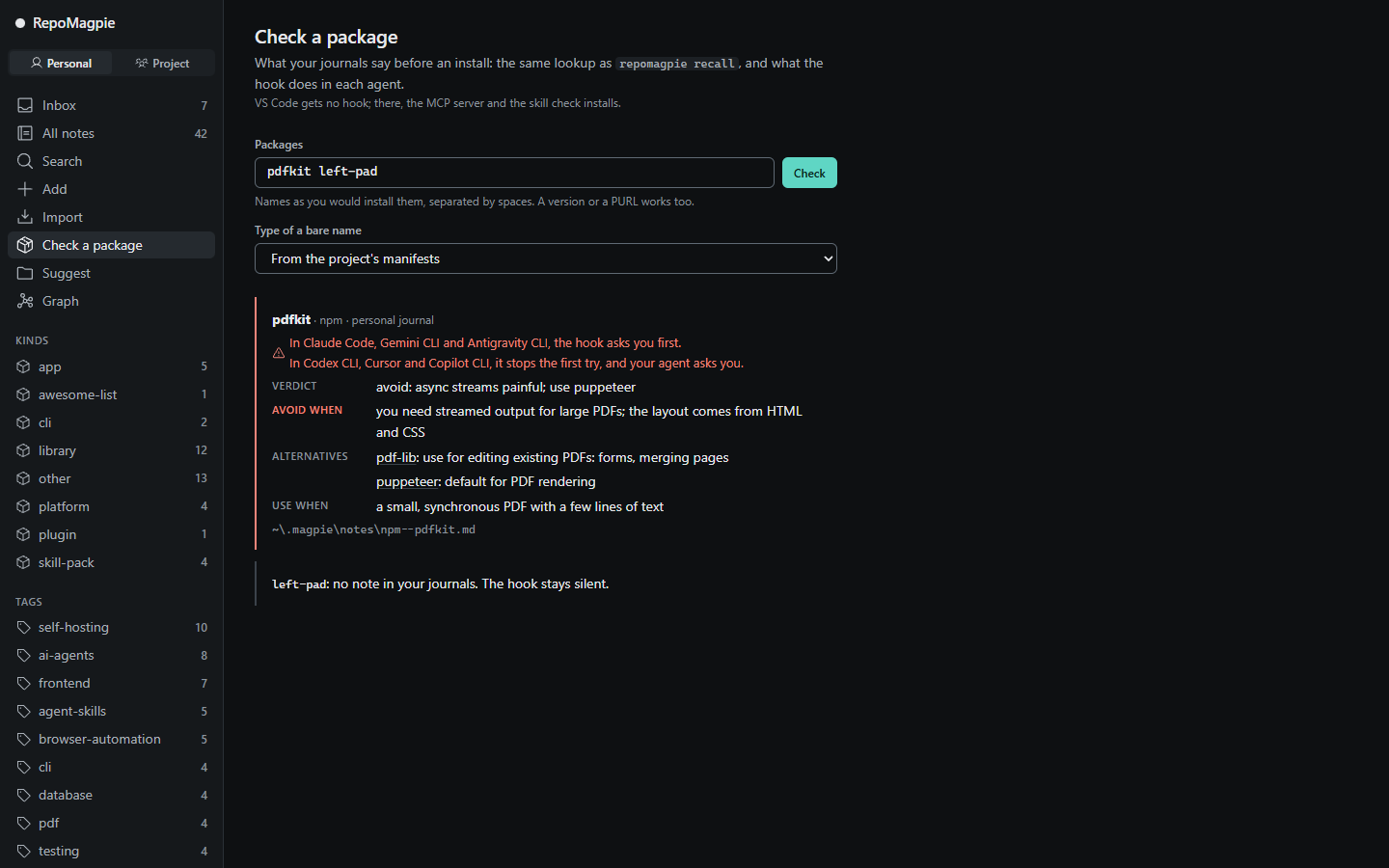Viewport: 1389px width, 868px height.
Task: Open the 'Type of a bare name' dropdown
Action: pos(545,258)
